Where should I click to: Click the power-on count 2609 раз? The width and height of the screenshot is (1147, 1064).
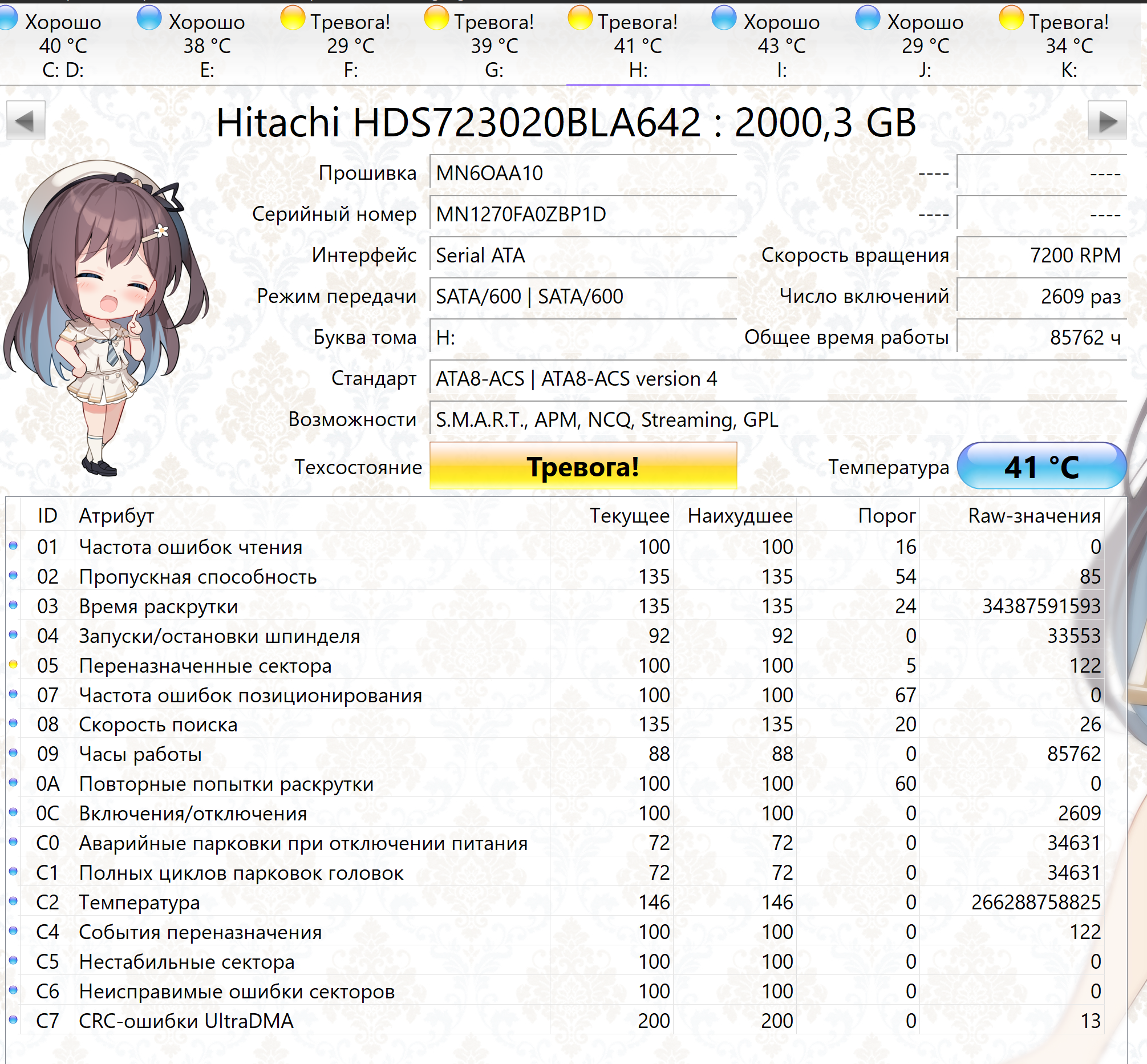[1041, 296]
